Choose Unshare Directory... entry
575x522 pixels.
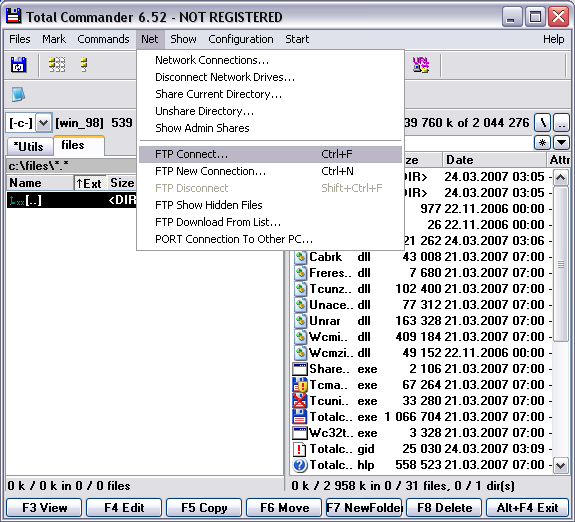tap(270, 111)
